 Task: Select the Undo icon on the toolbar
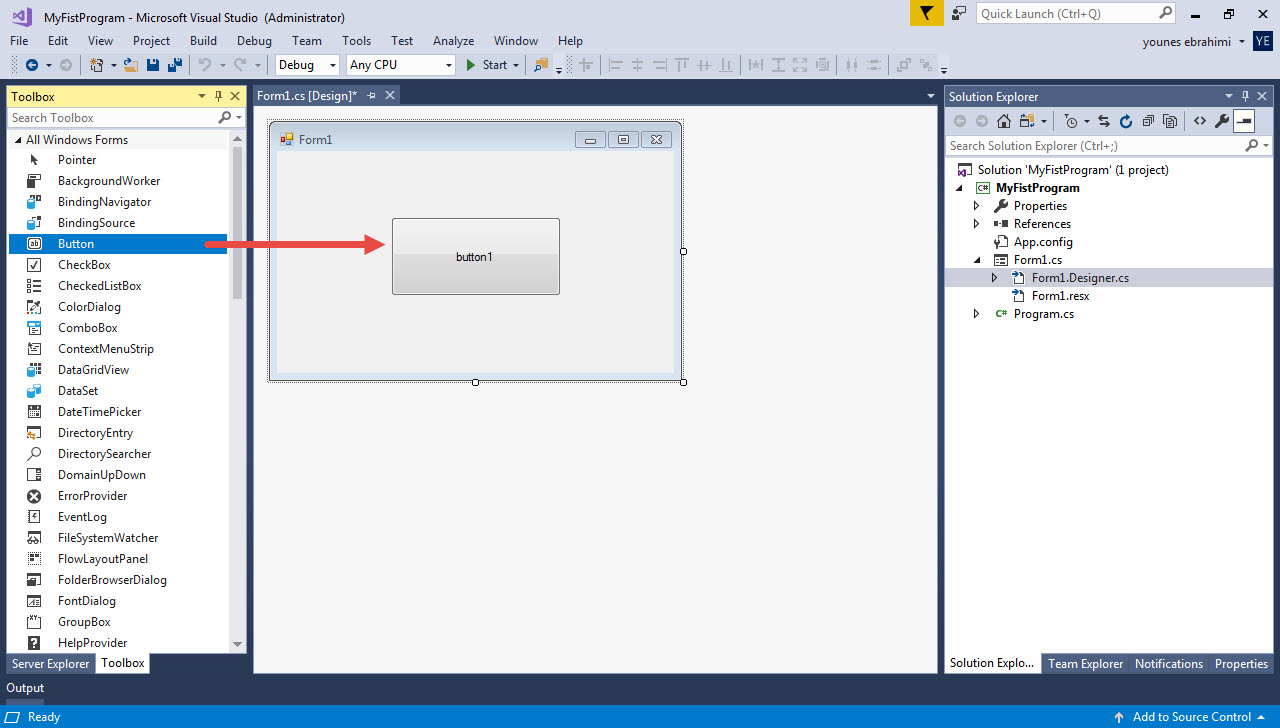click(x=205, y=63)
